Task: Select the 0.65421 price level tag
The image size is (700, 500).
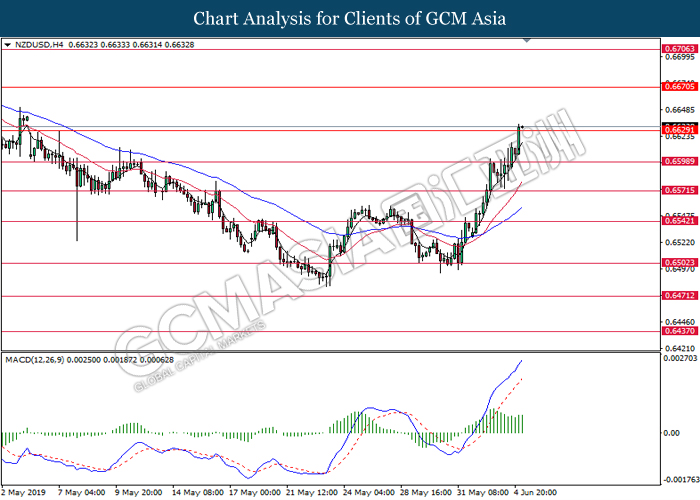Action: tap(677, 221)
